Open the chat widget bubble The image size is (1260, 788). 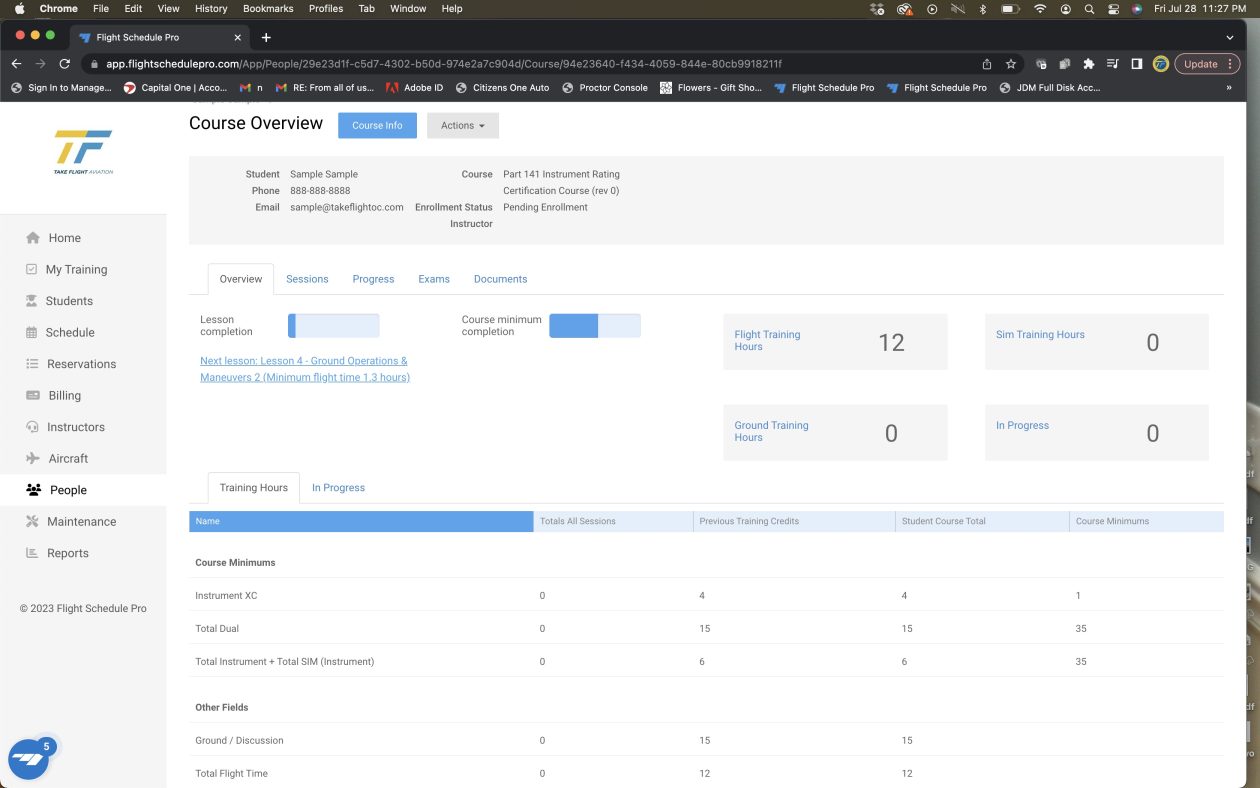(x=28, y=760)
